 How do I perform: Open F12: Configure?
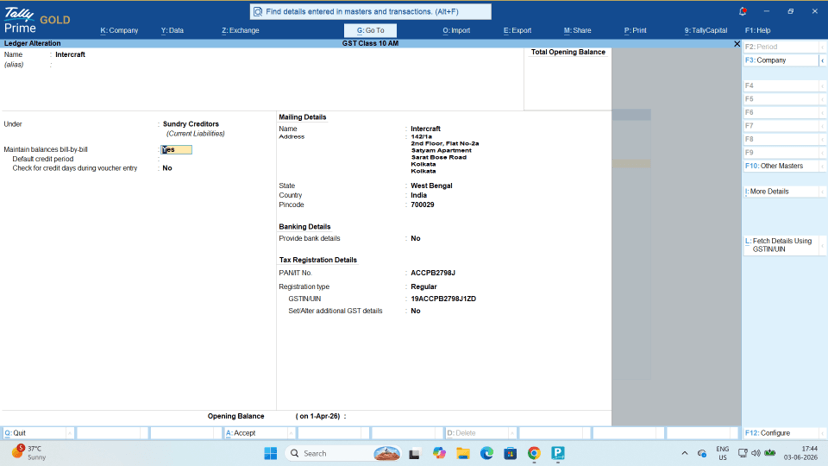(x=780, y=433)
